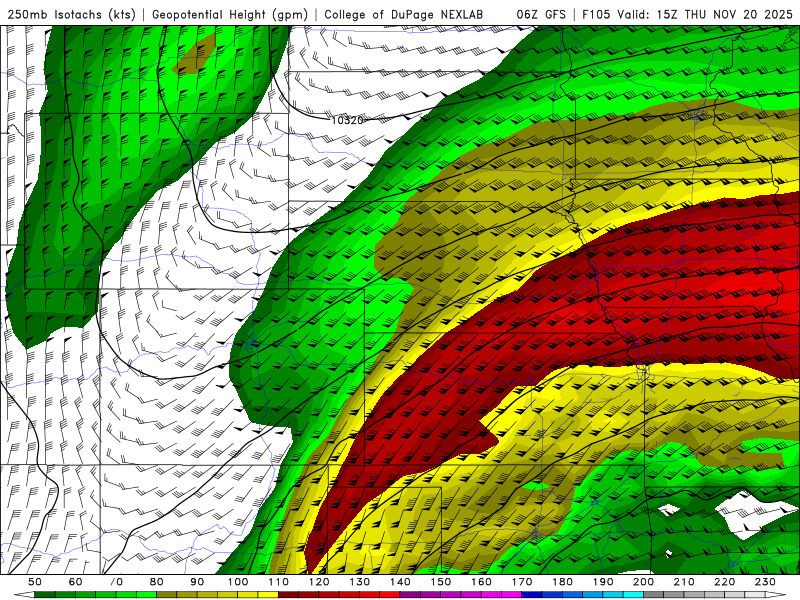This screenshot has height=600, width=800.
Task: Click the 'F105 Valid: 15Z THU NOV 20 2025' text
Action: pyautogui.click(x=687, y=15)
